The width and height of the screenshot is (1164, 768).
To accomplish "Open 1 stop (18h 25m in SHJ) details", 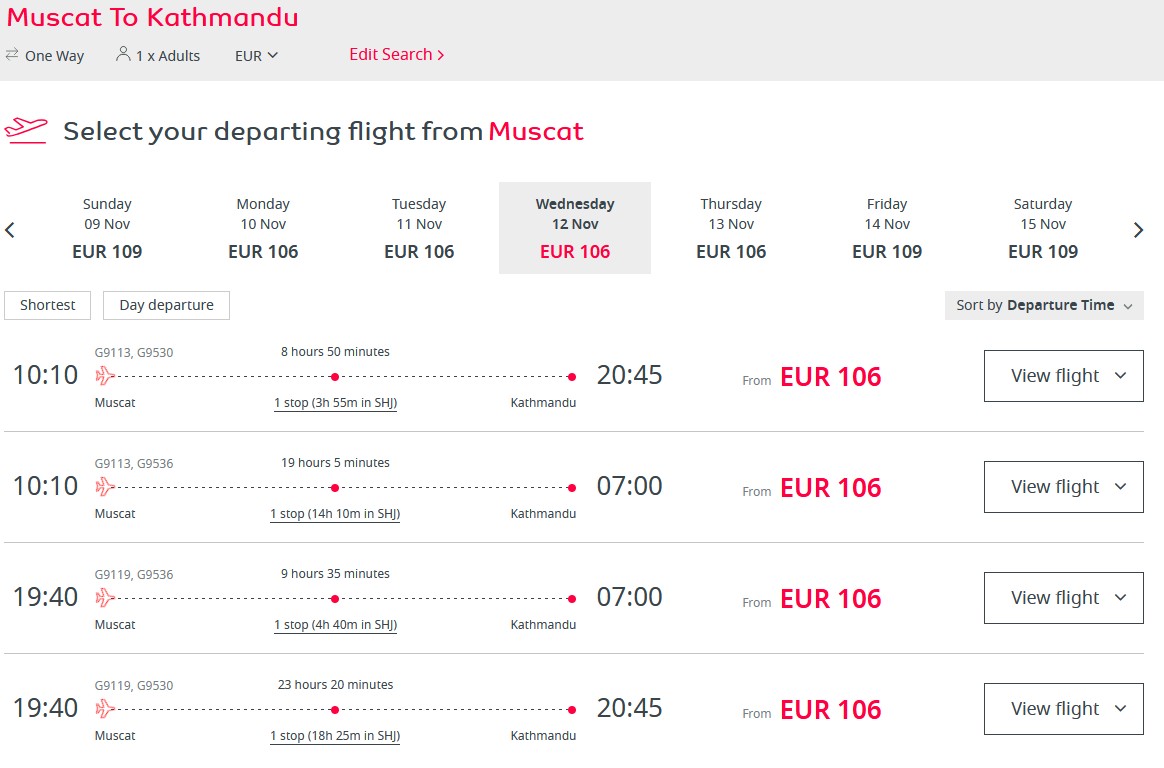I will click(335, 736).
